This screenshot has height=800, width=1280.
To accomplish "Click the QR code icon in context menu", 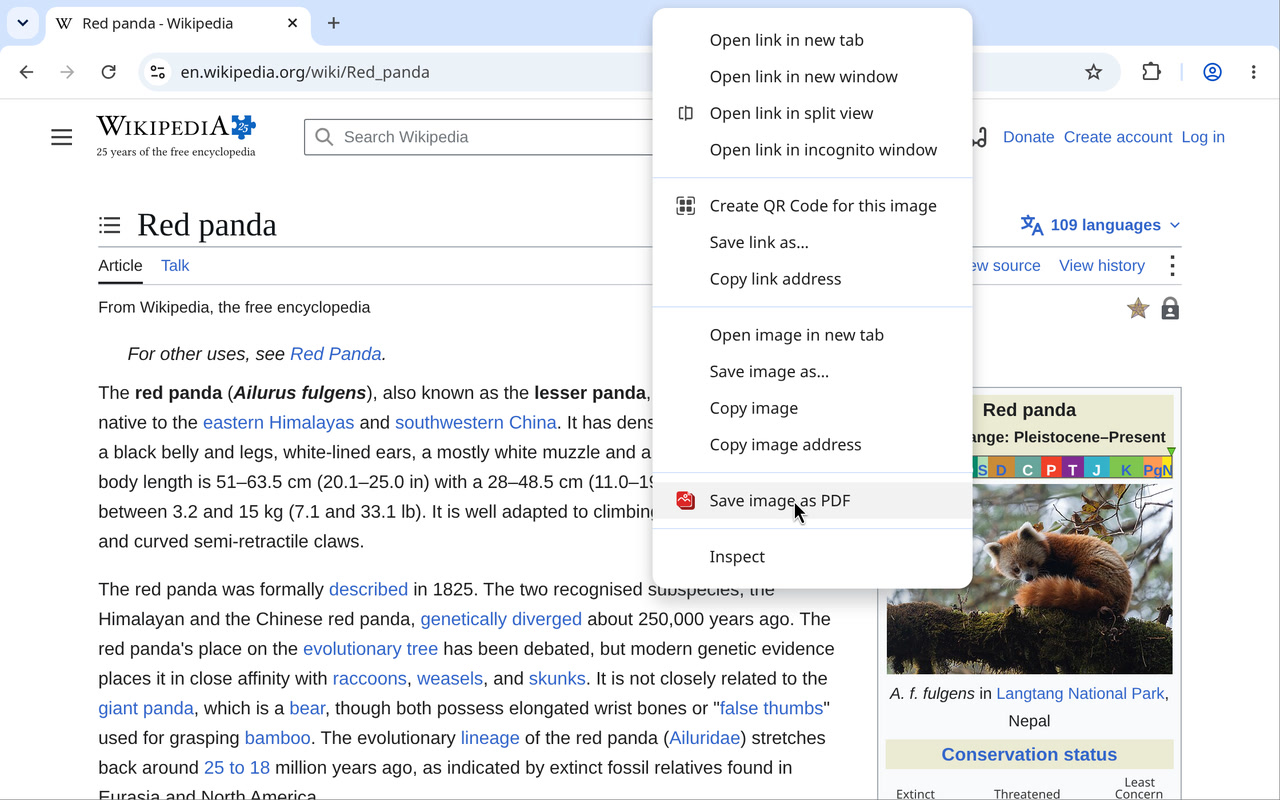I will (x=685, y=206).
